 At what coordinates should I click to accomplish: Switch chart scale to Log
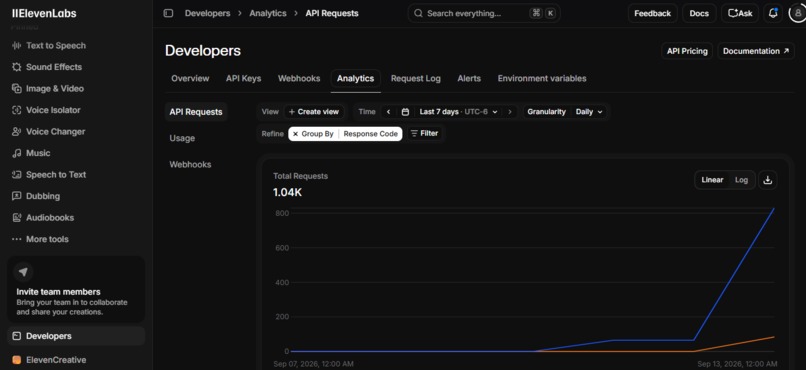[741, 180]
